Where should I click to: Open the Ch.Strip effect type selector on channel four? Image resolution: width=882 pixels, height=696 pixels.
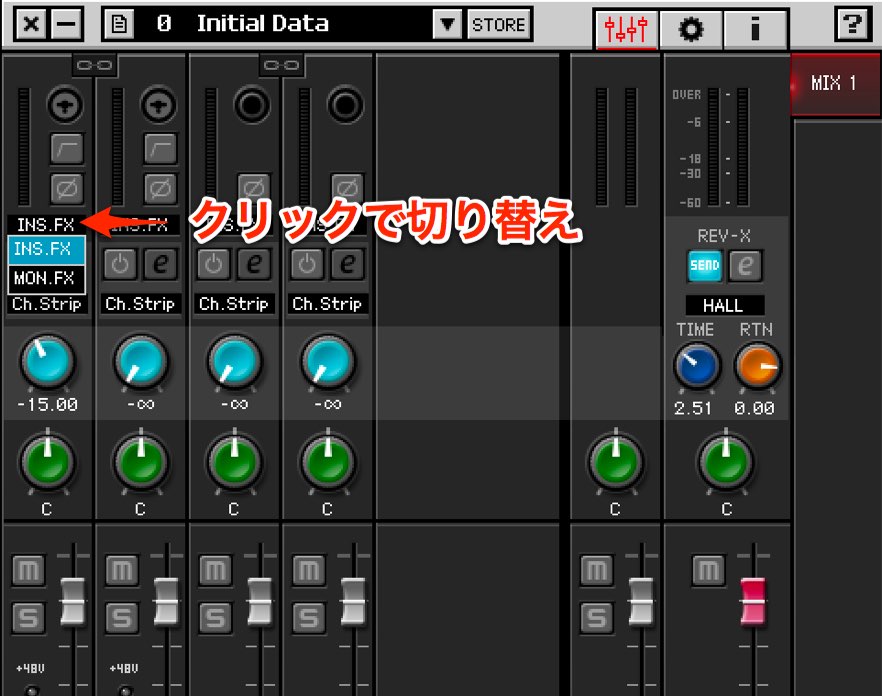pyautogui.click(x=327, y=304)
